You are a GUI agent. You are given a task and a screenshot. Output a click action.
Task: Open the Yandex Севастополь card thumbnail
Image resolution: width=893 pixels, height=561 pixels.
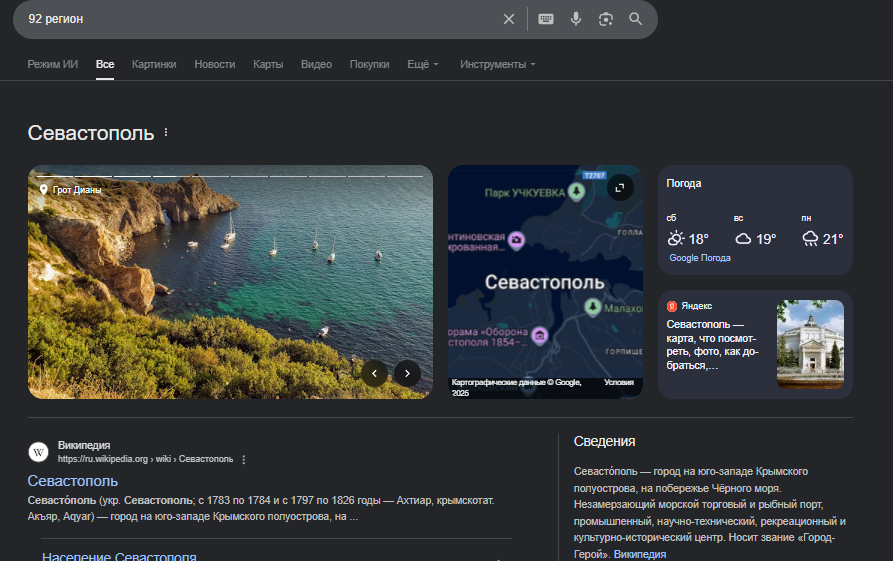click(x=810, y=344)
